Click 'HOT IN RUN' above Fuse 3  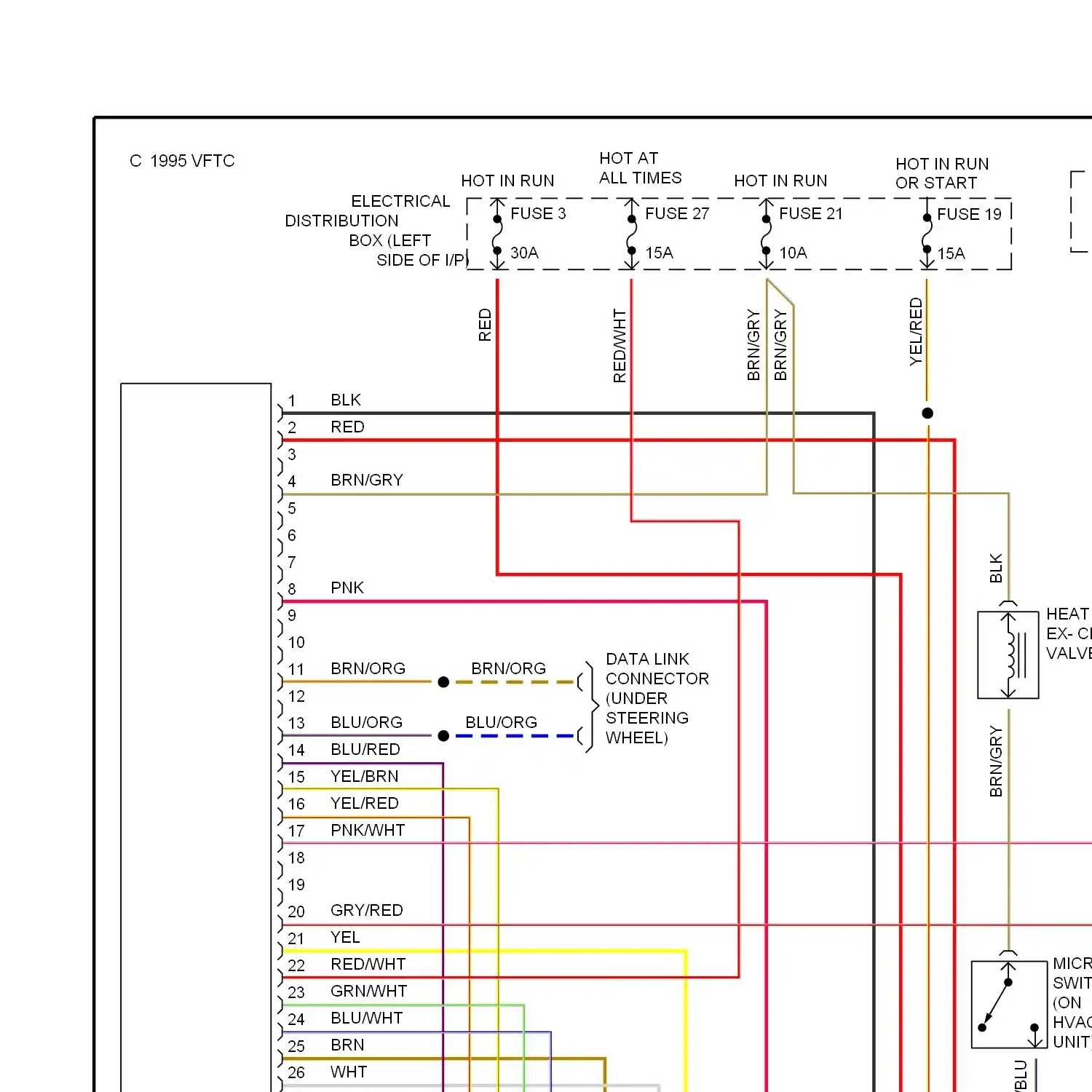(507, 181)
